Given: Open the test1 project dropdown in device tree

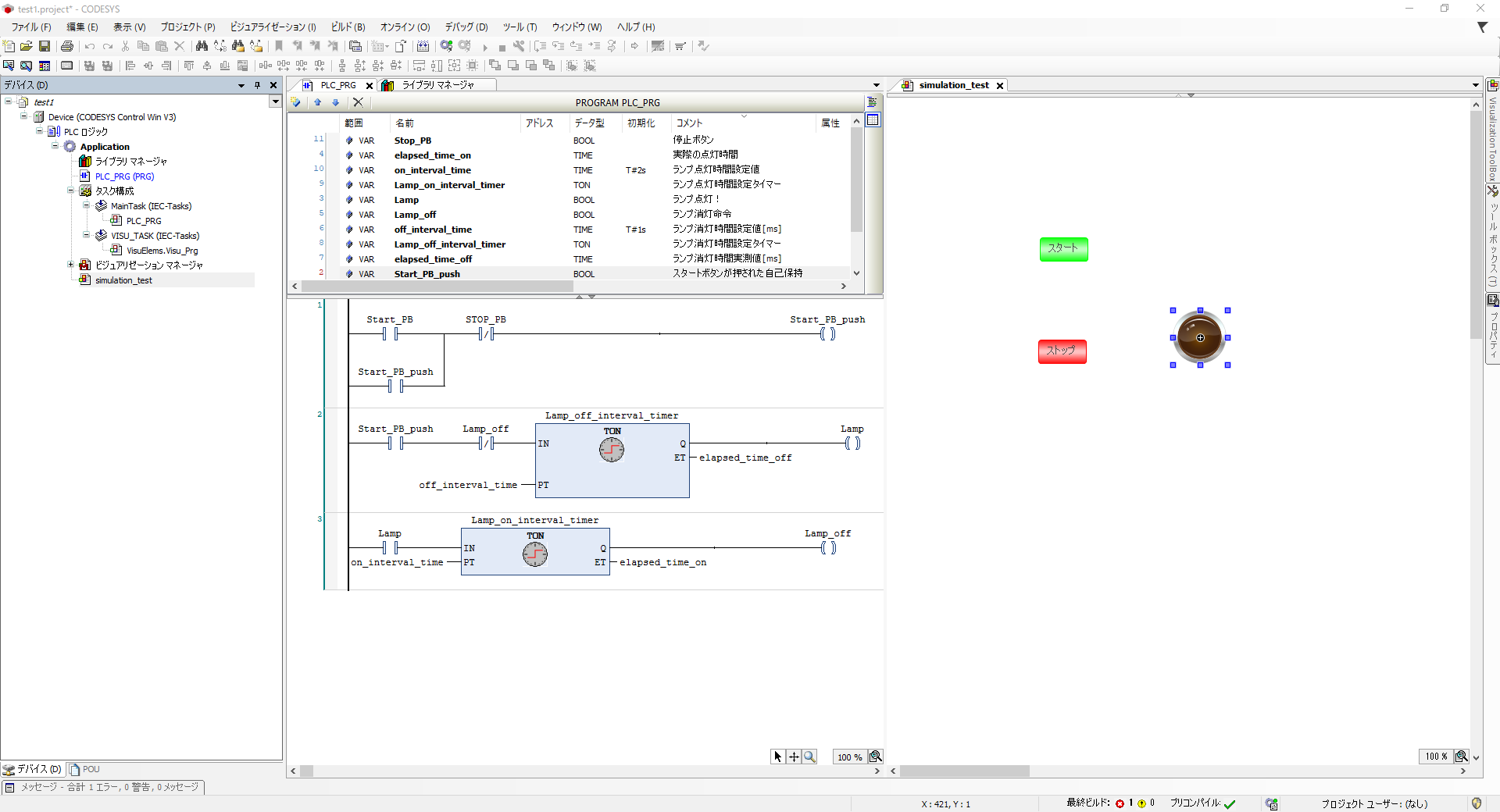Looking at the screenshot, I should pos(275,101).
